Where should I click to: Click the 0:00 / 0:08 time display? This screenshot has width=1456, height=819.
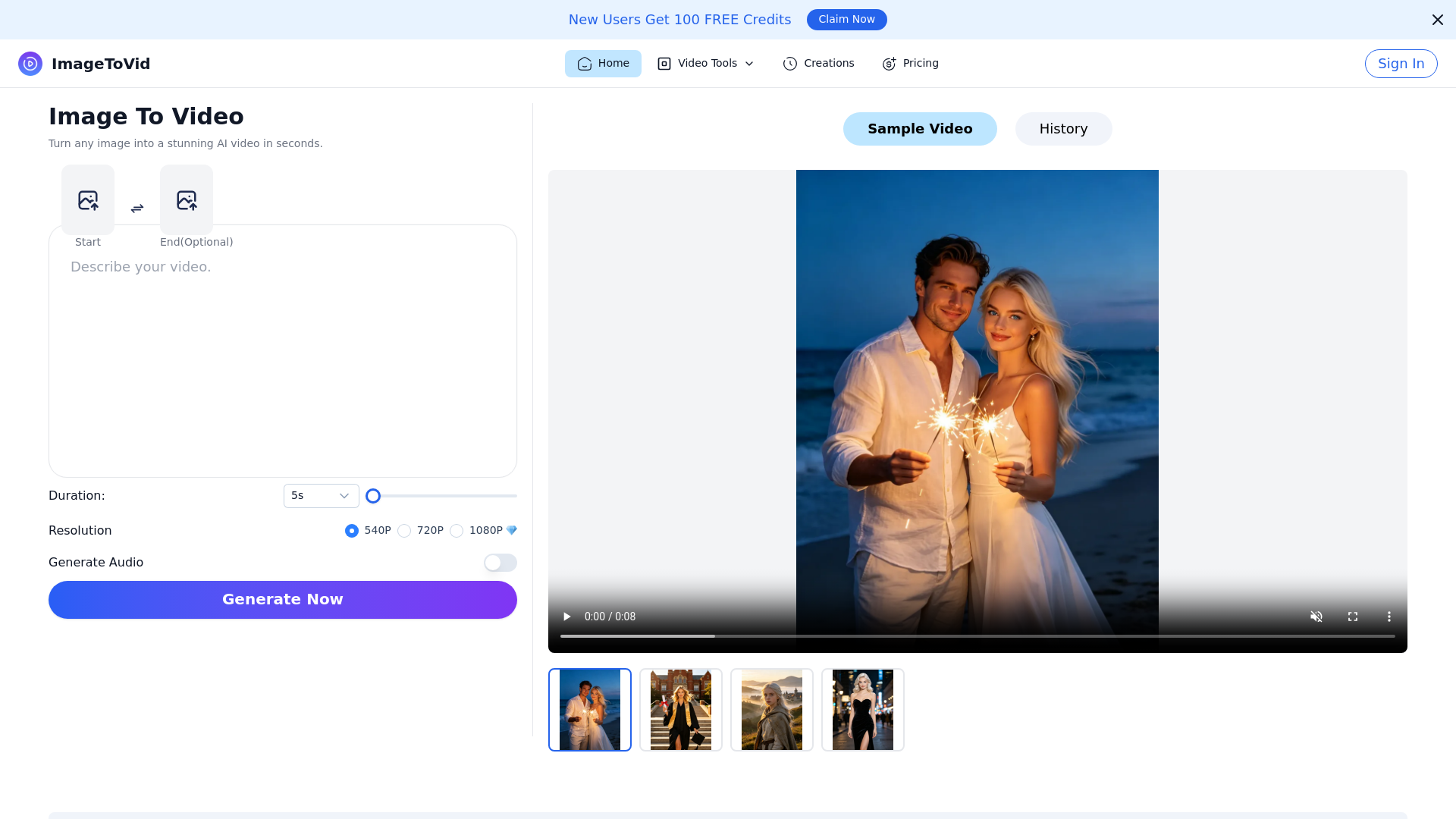(x=610, y=617)
